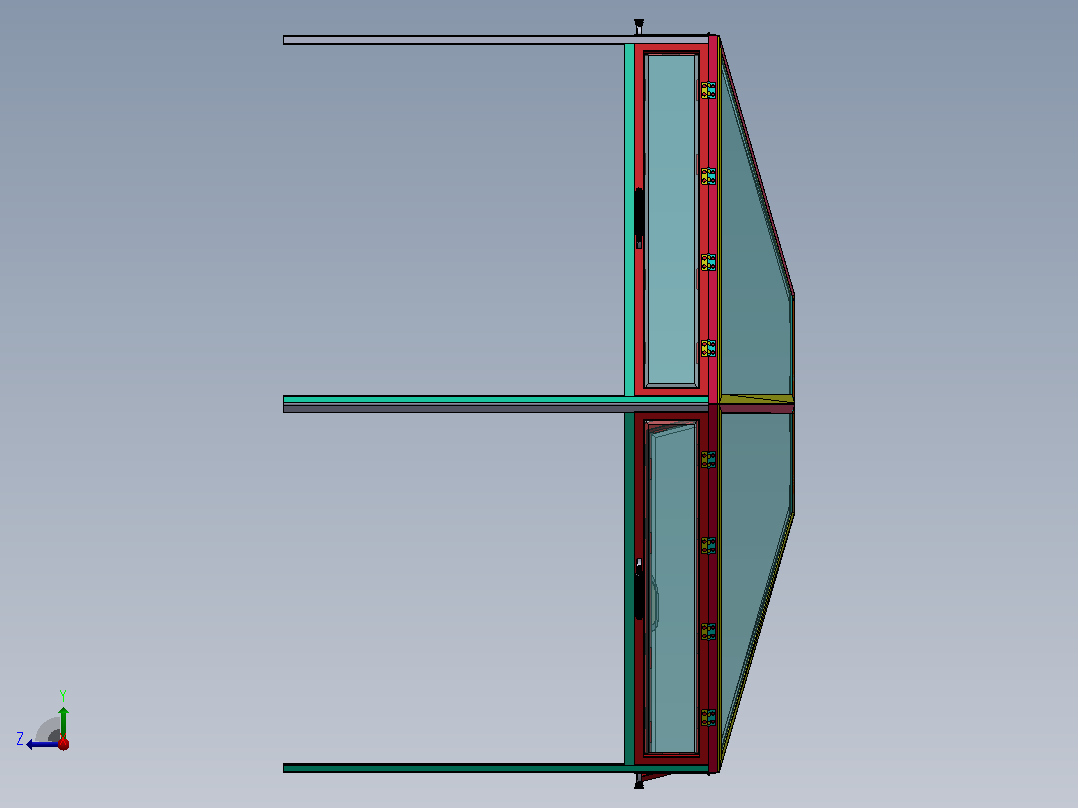The image size is (1078, 808).
Task: Pick the glass pane of the lower dark-red door
Action: 673,588
